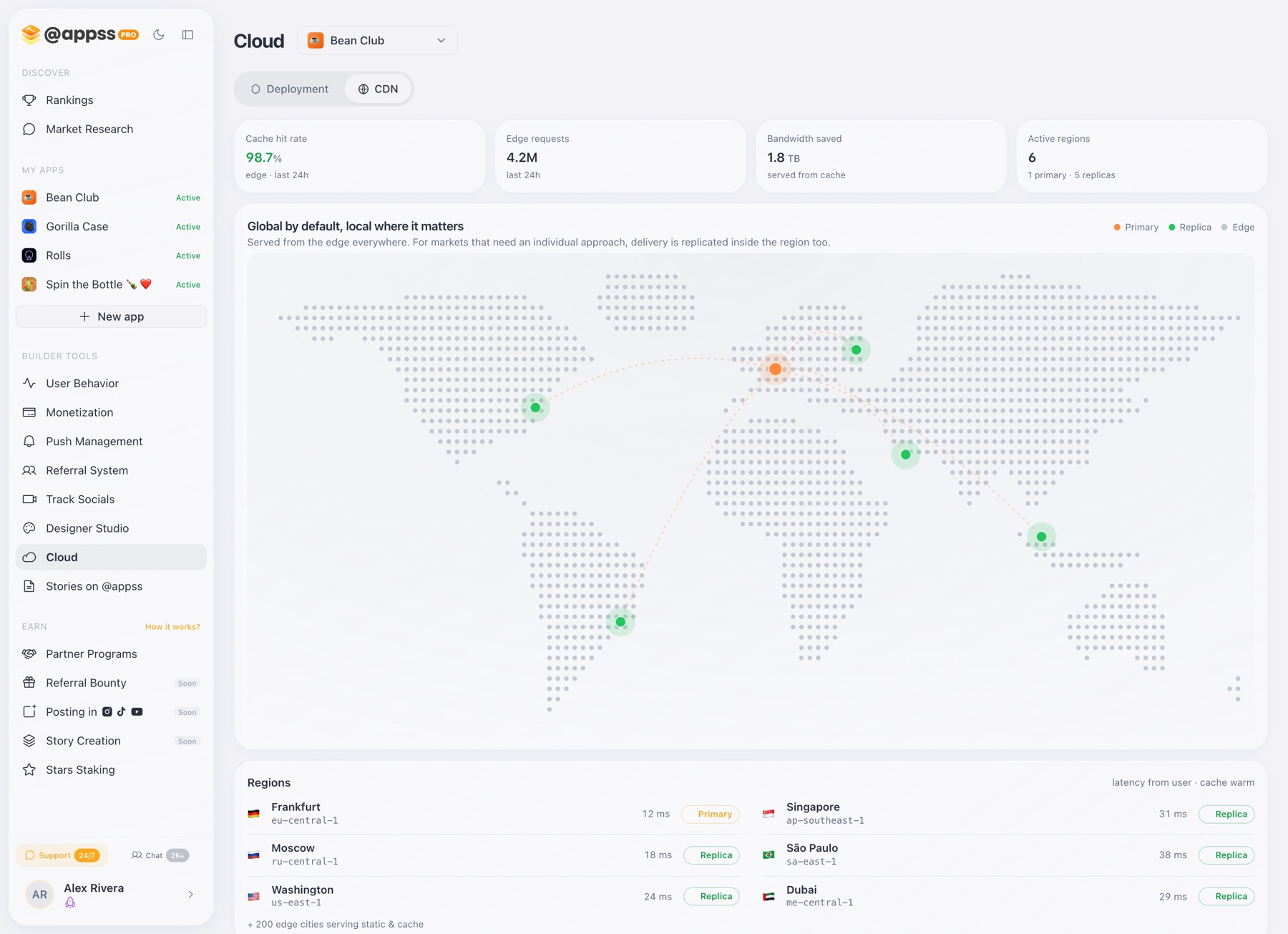Open Monetization card icon
This screenshot has height=934, width=1288.
click(x=29, y=412)
